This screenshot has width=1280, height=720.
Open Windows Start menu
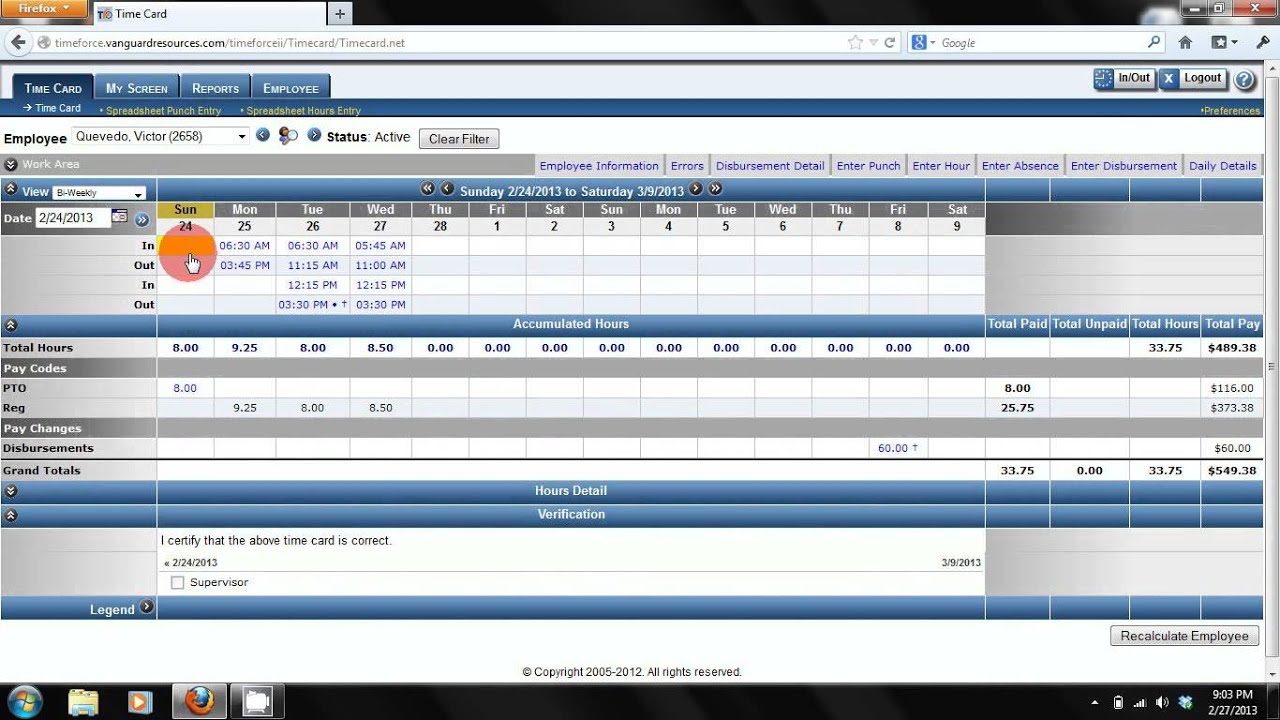pyautogui.click(x=25, y=702)
